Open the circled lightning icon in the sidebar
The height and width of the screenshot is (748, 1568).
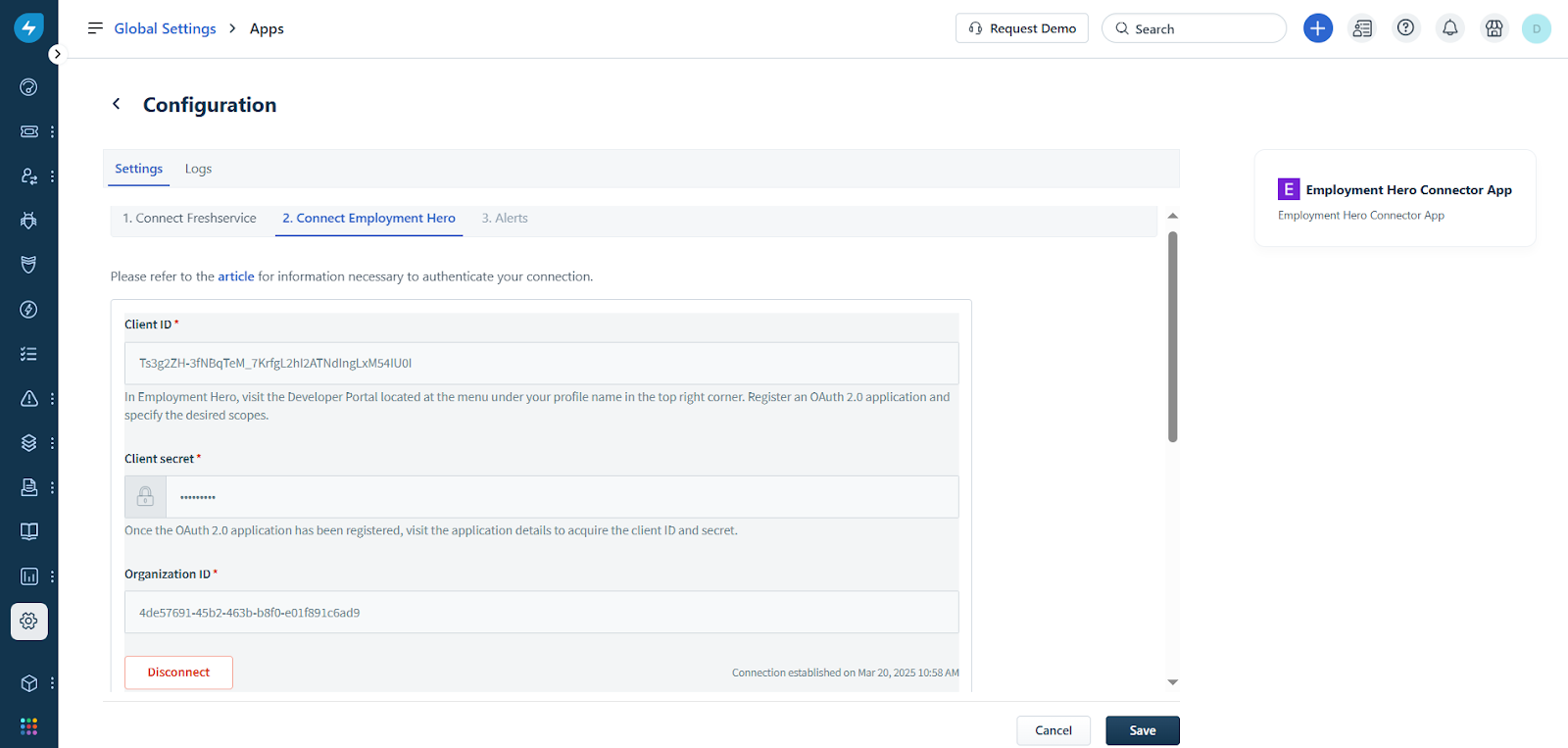pyautogui.click(x=29, y=310)
